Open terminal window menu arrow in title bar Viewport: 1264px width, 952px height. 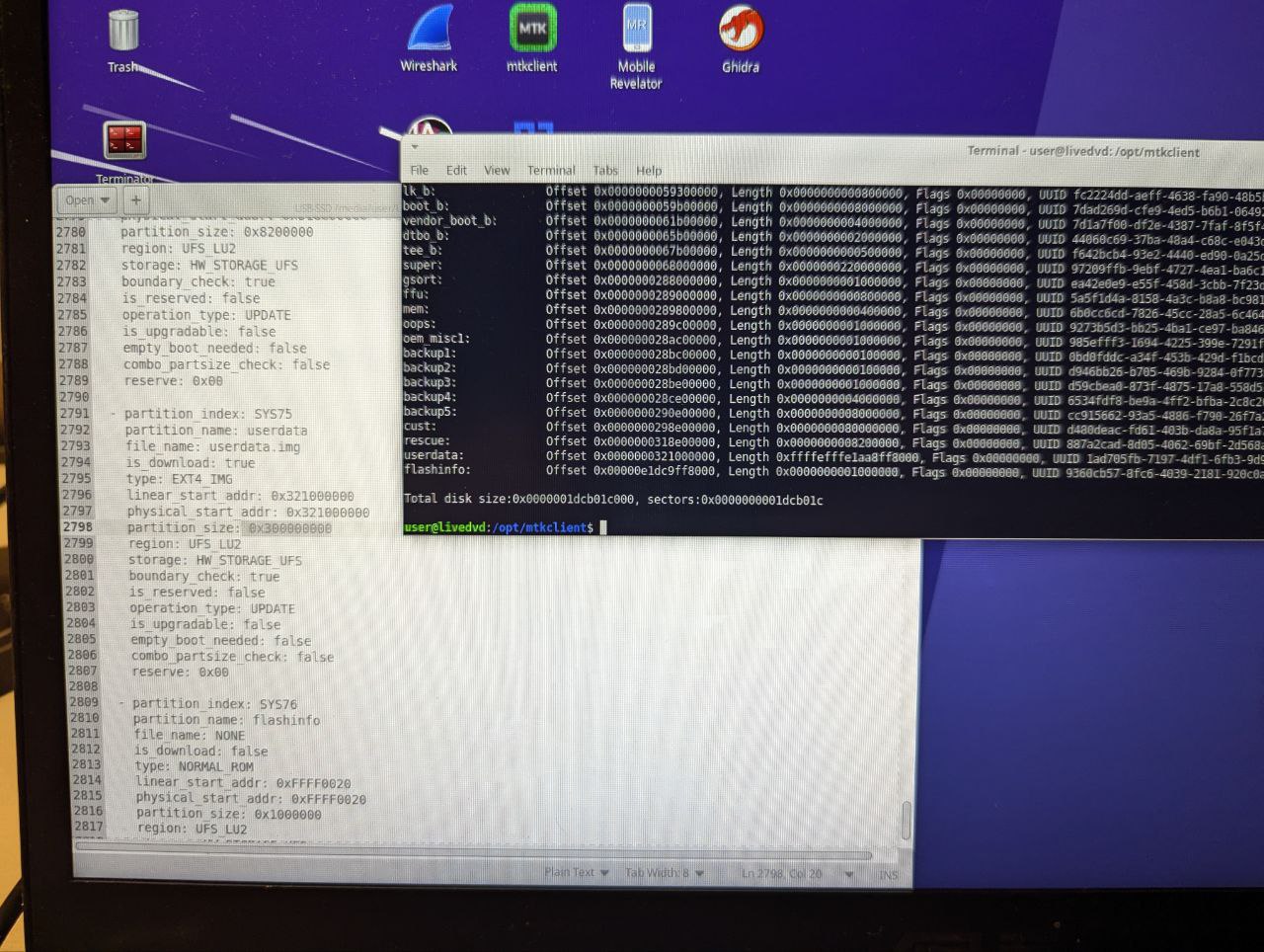(x=415, y=146)
